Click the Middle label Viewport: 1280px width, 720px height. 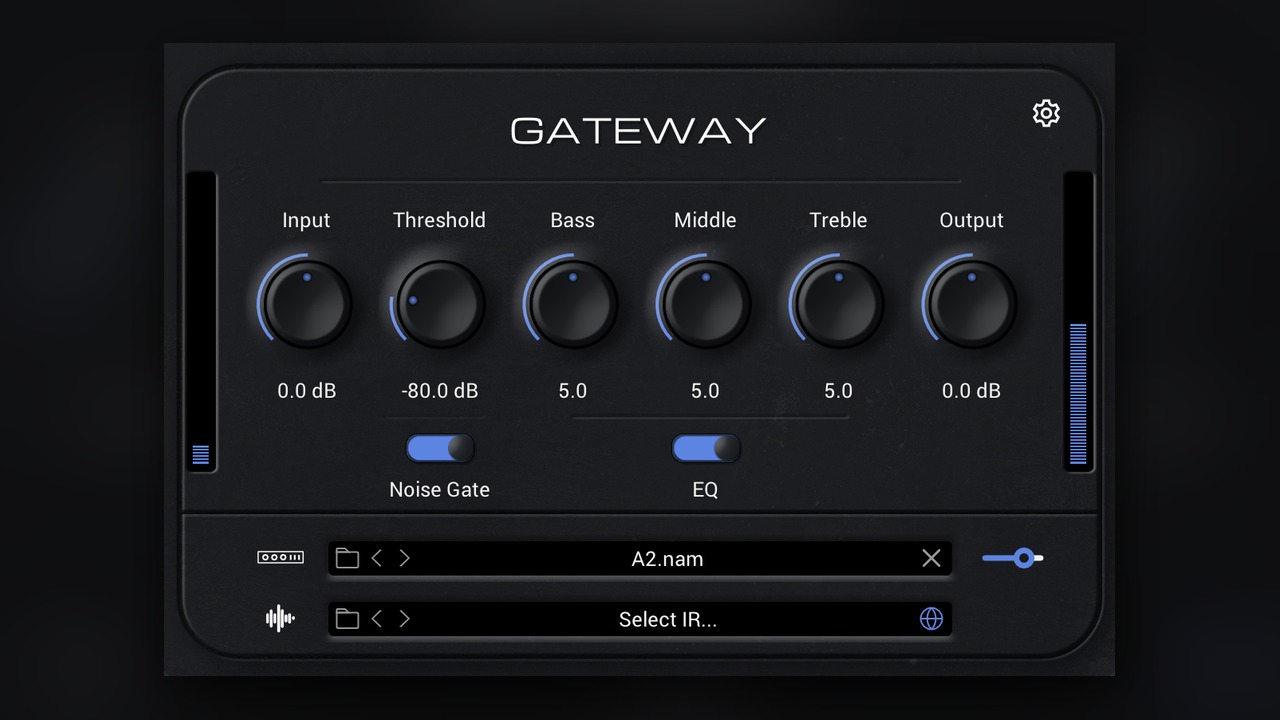706,220
